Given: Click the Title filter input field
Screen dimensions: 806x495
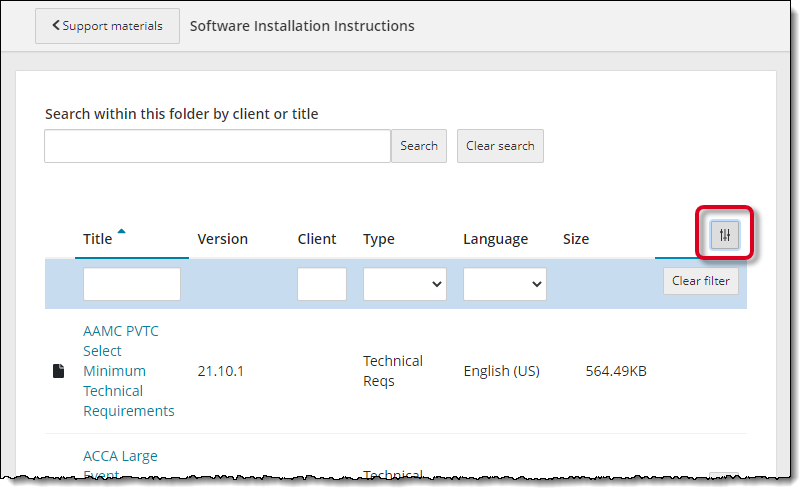Looking at the screenshot, I should 132,284.
